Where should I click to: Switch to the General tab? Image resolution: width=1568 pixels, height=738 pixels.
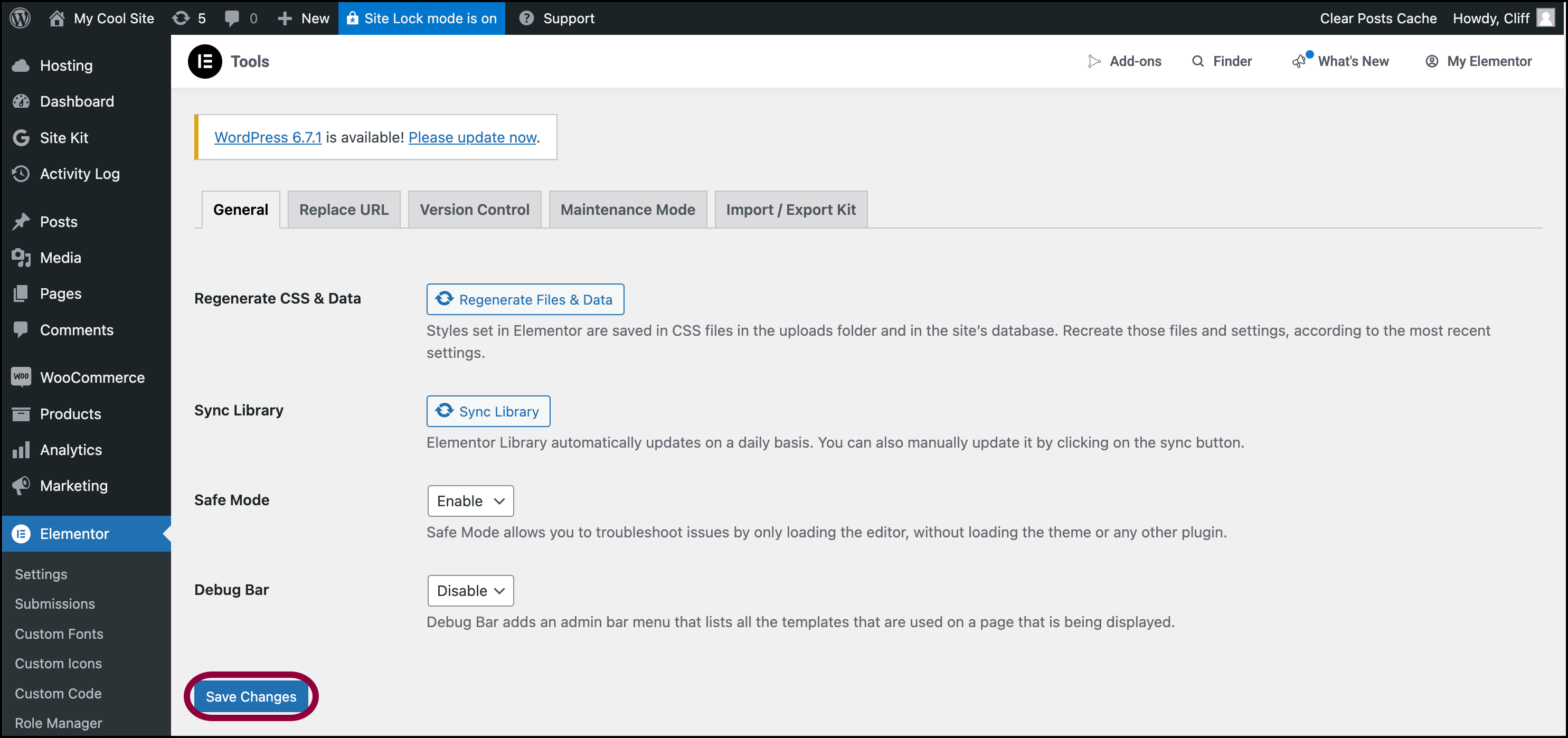point(240,210)
